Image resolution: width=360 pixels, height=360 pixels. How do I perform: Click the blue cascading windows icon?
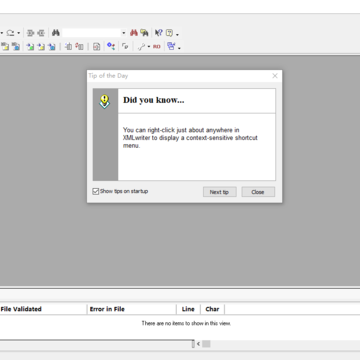point(171,46)
